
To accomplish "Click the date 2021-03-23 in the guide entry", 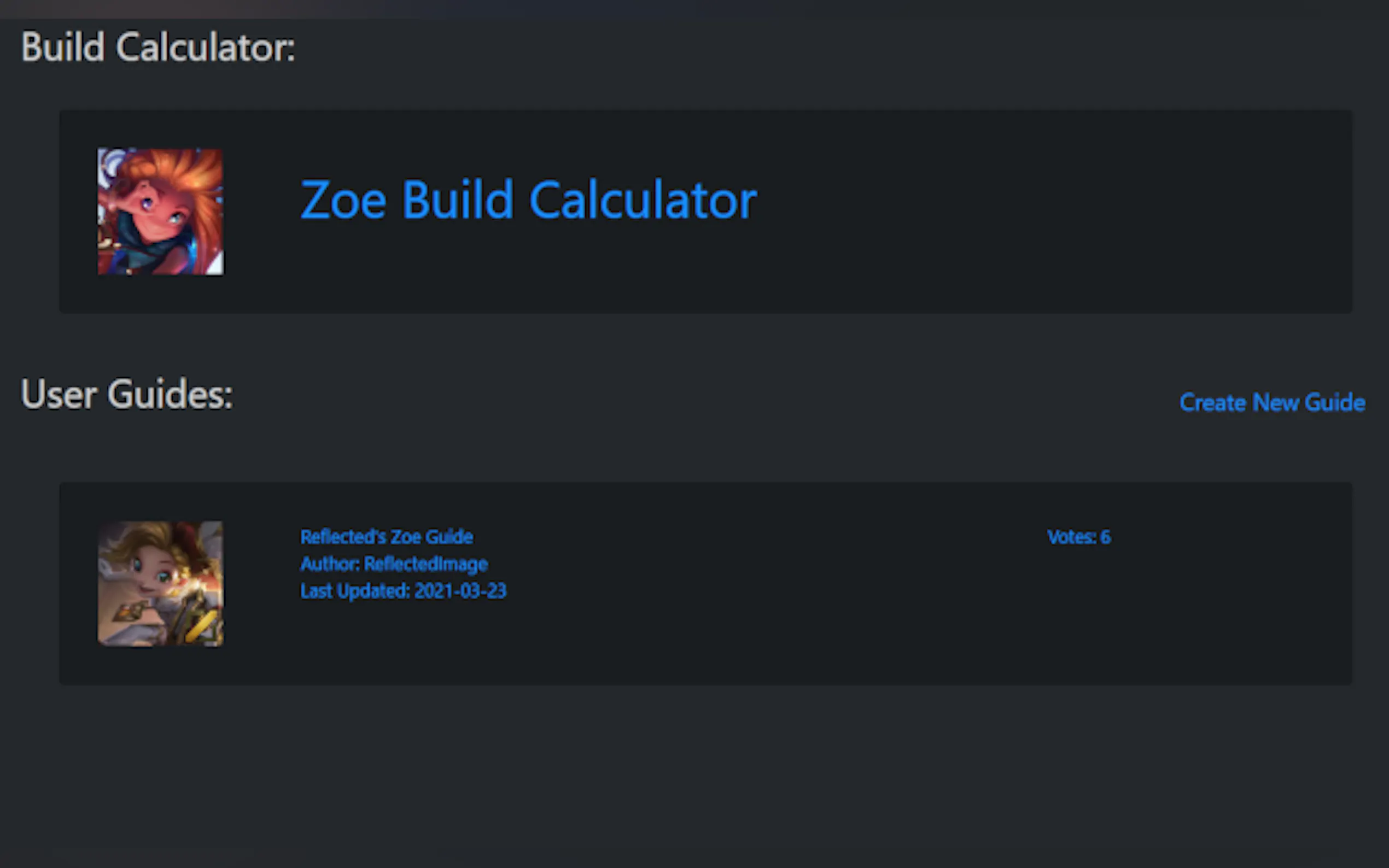I will coord(460,591).
